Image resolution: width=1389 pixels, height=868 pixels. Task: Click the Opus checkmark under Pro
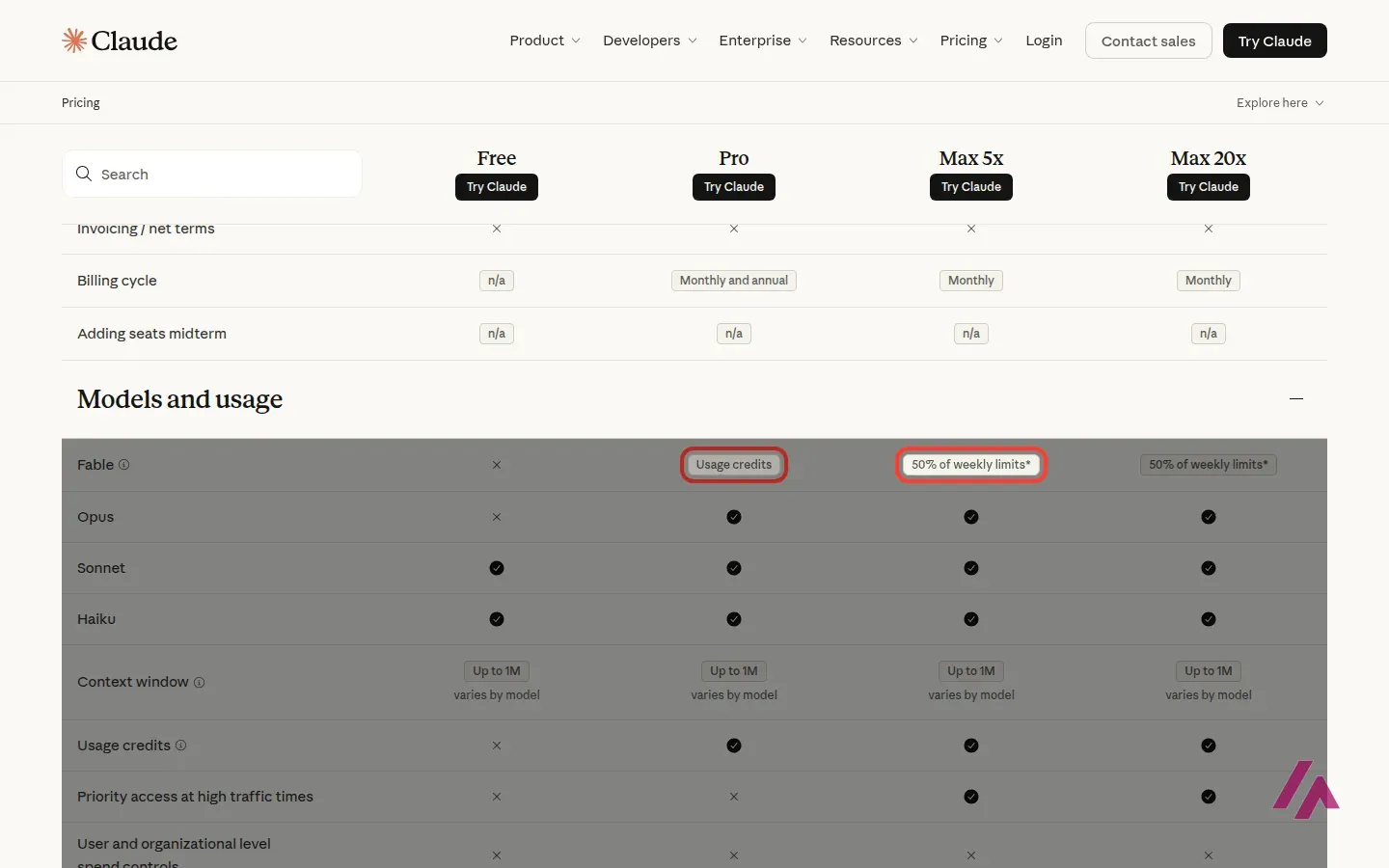[734, 517]
